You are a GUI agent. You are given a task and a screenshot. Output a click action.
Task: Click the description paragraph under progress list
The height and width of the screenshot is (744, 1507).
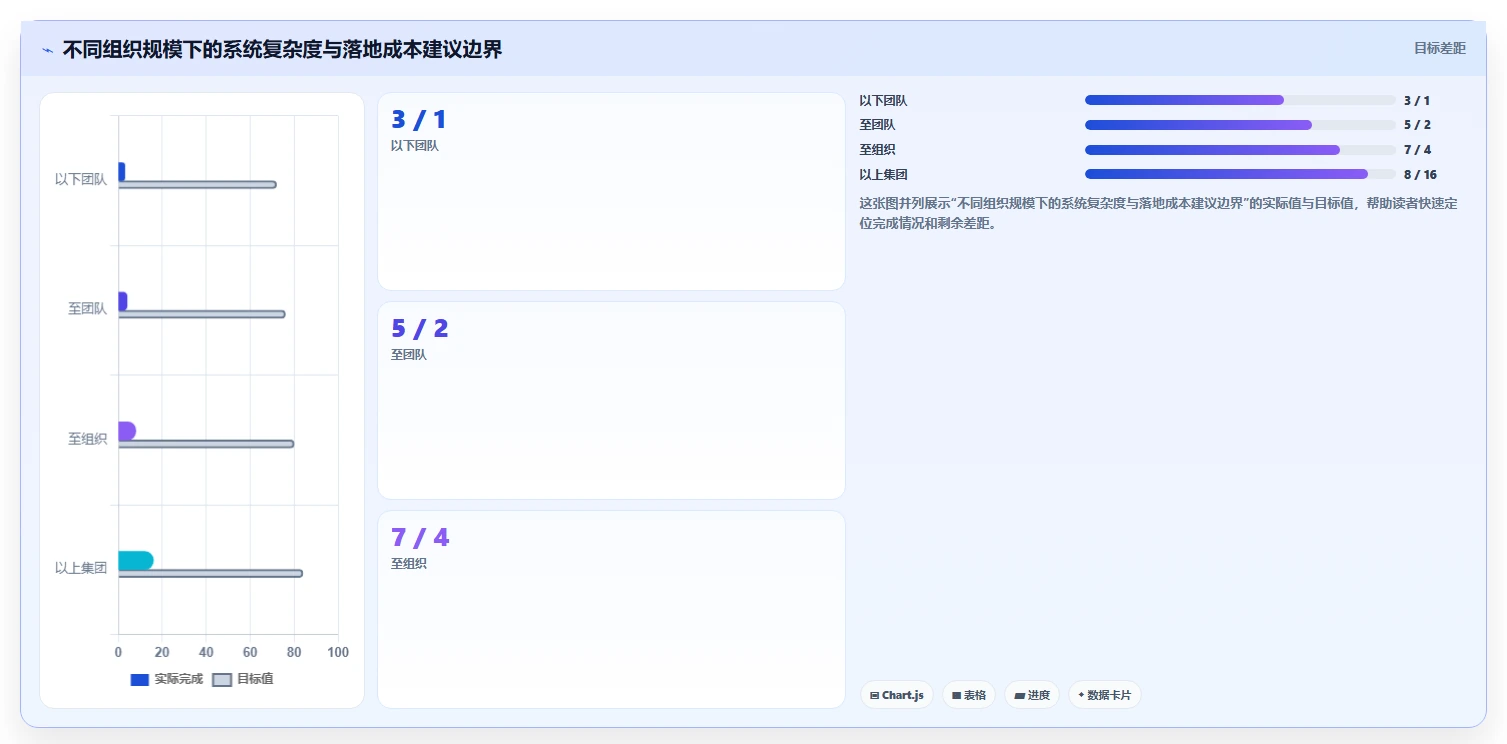1160,213
